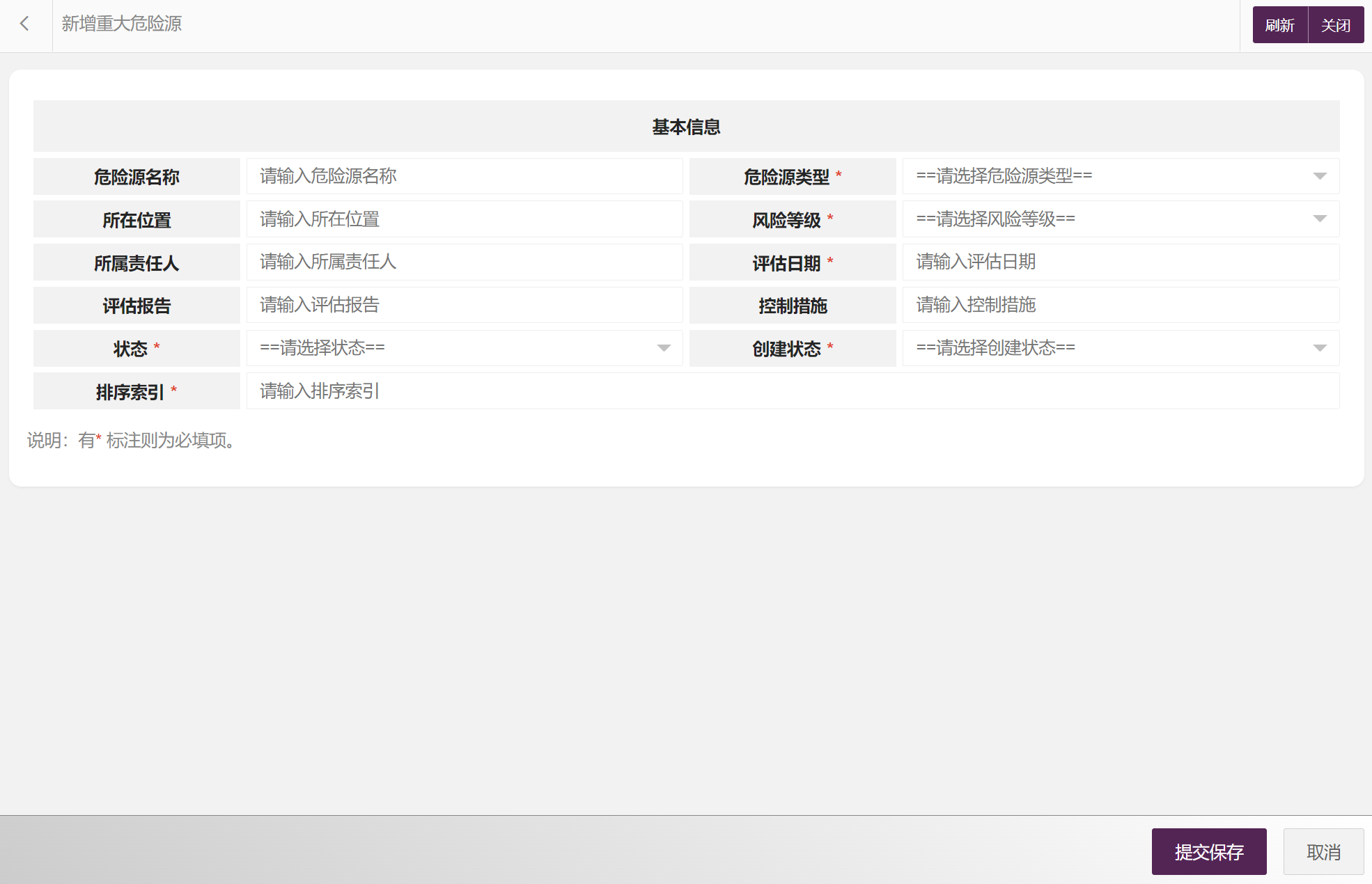The width and height of the screenshot is (1372, 884).
Task: Click the 风险等级 dropdown arrow icon
Action: click(1319, 219)
